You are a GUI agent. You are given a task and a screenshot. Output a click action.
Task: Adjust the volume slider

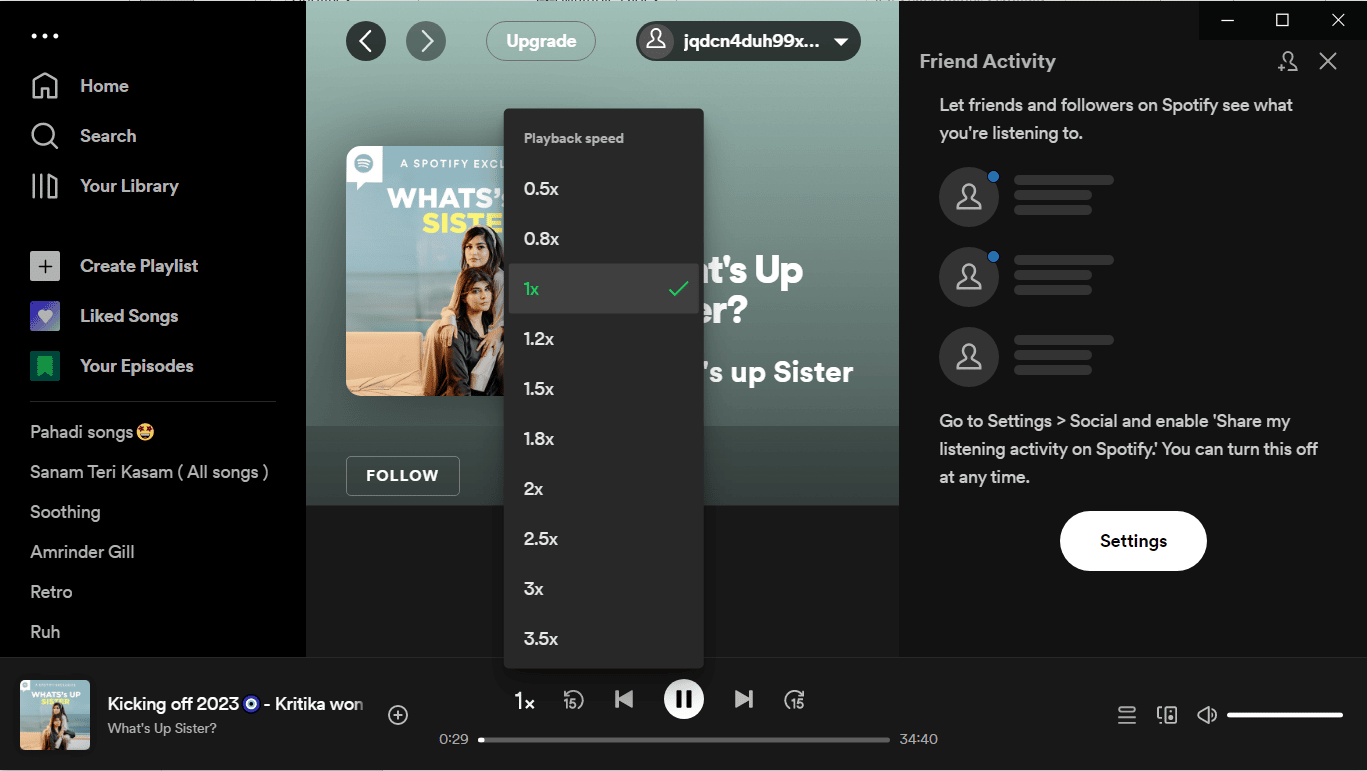click(x=1285, y=715)
